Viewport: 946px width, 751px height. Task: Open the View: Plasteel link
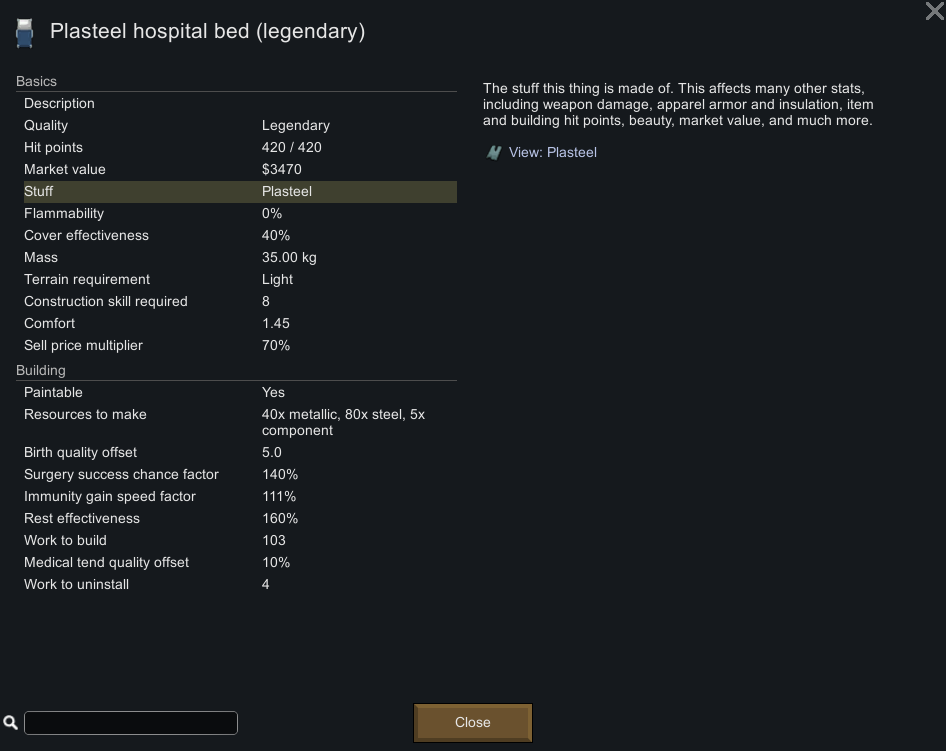point(552,153)
